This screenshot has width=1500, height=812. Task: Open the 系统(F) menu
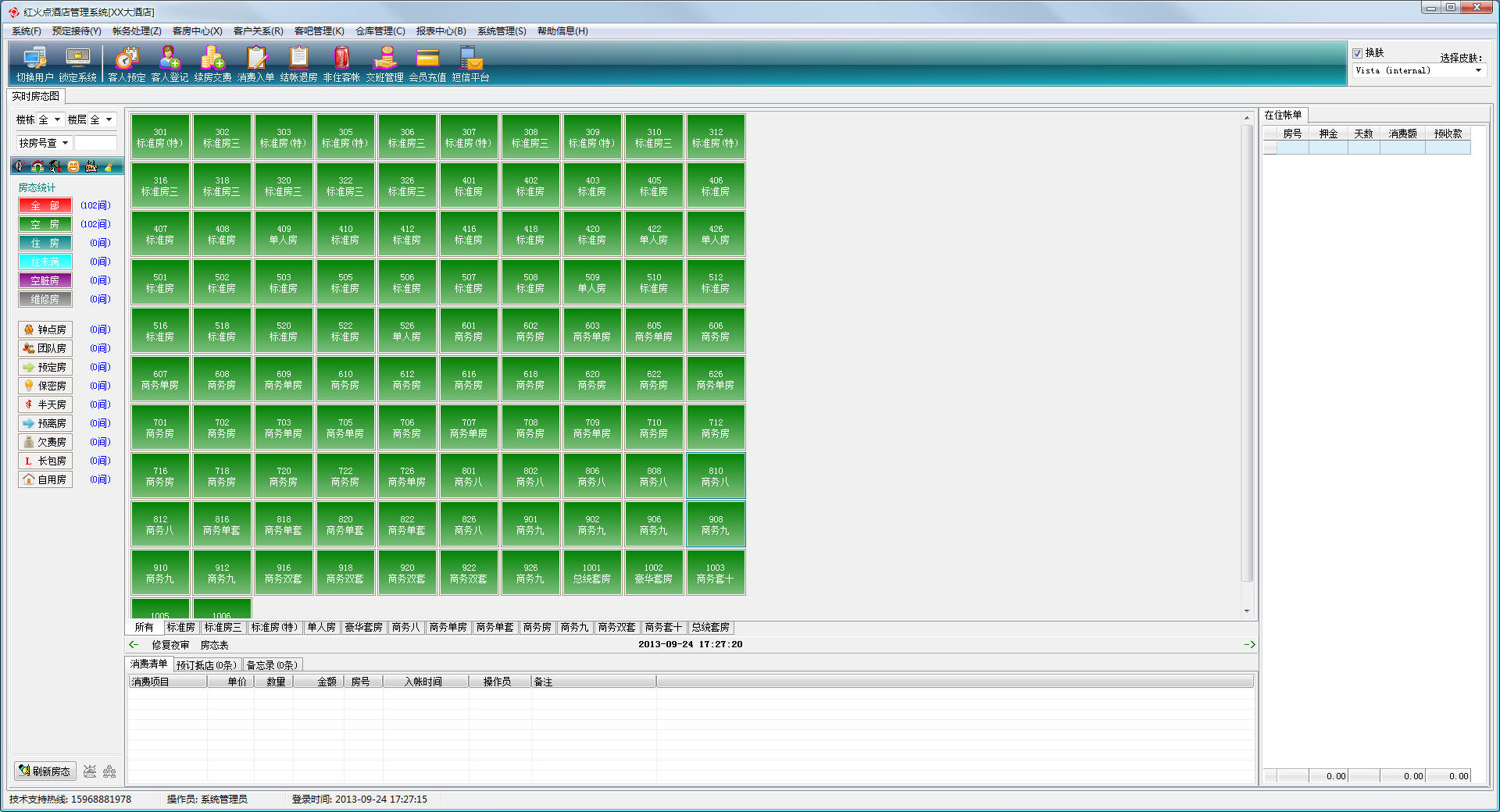[27, 31]
